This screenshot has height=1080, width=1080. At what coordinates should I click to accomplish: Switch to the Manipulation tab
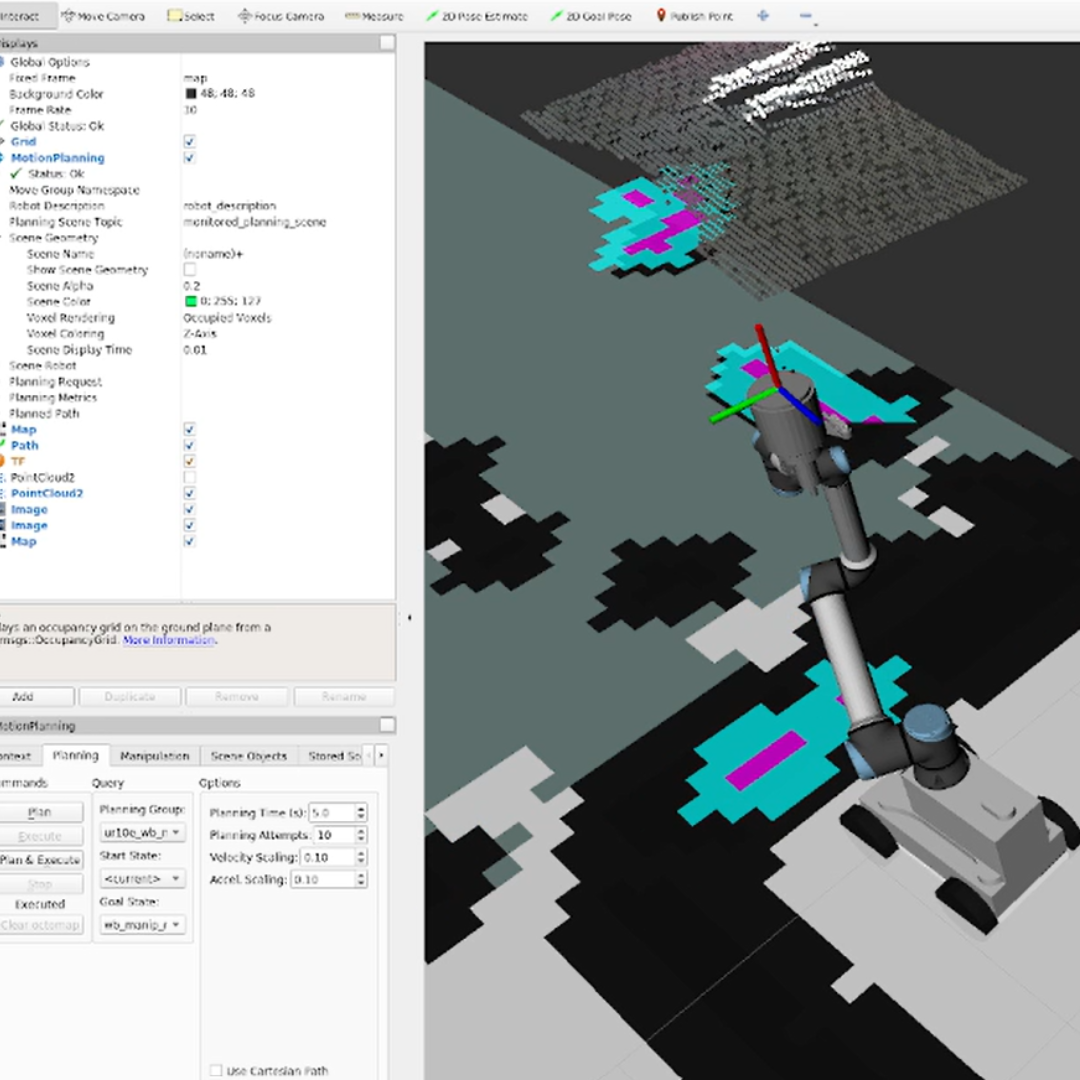pyautogui.click(x=154, y=756)
